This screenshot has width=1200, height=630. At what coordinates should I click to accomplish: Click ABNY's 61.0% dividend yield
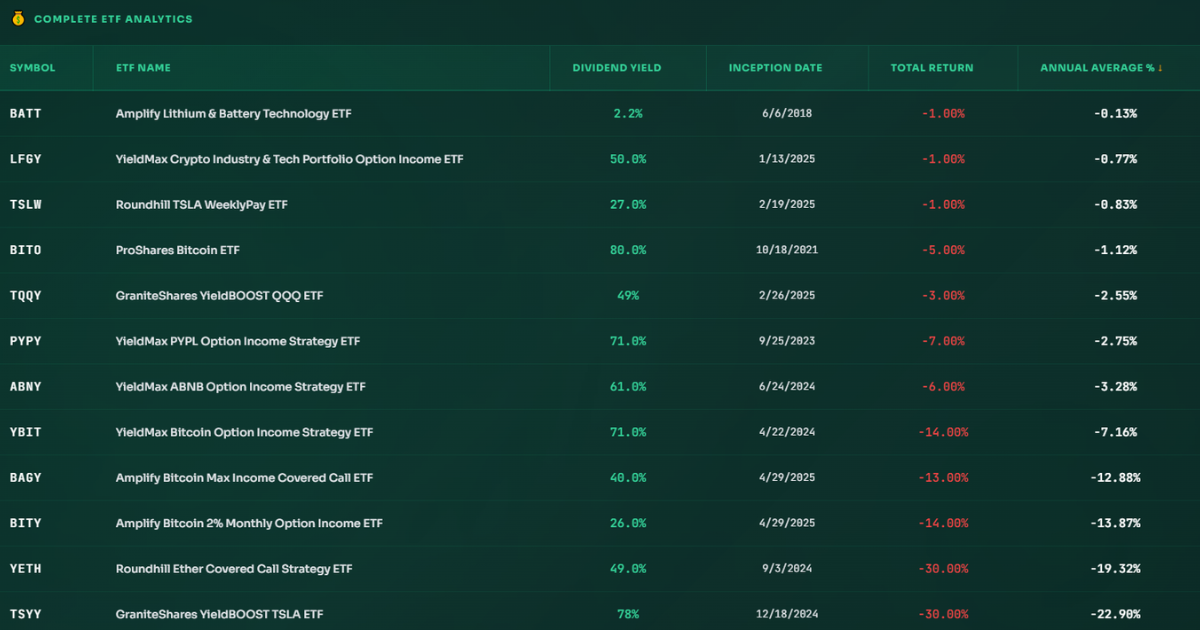pos(628,387)
